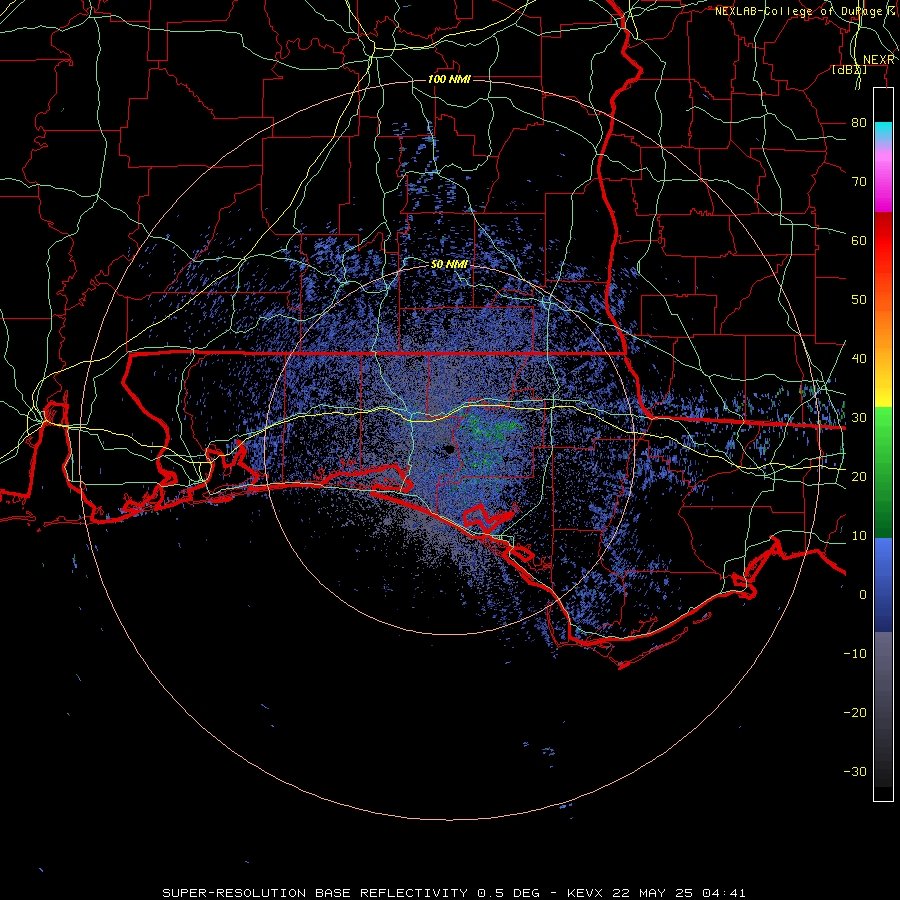Image resolution: width=900 pixels, height=900 pixels.
Task: Click the 20 value on the dBZ scale
Action: (859, 476)
